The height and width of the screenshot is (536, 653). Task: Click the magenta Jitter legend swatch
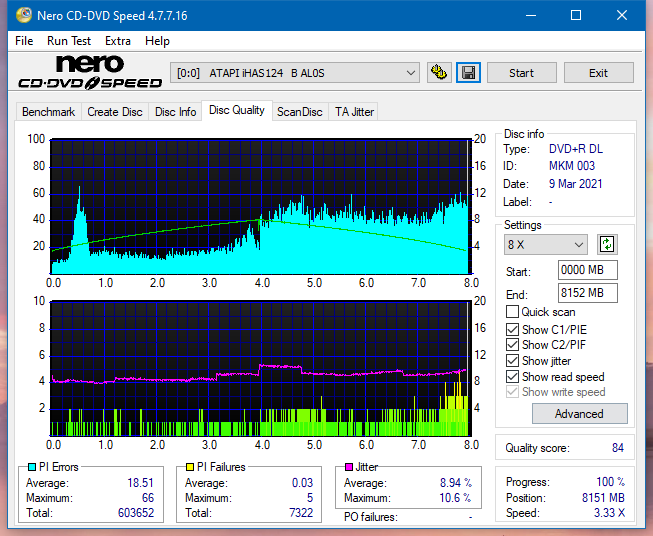coord(349,467)
